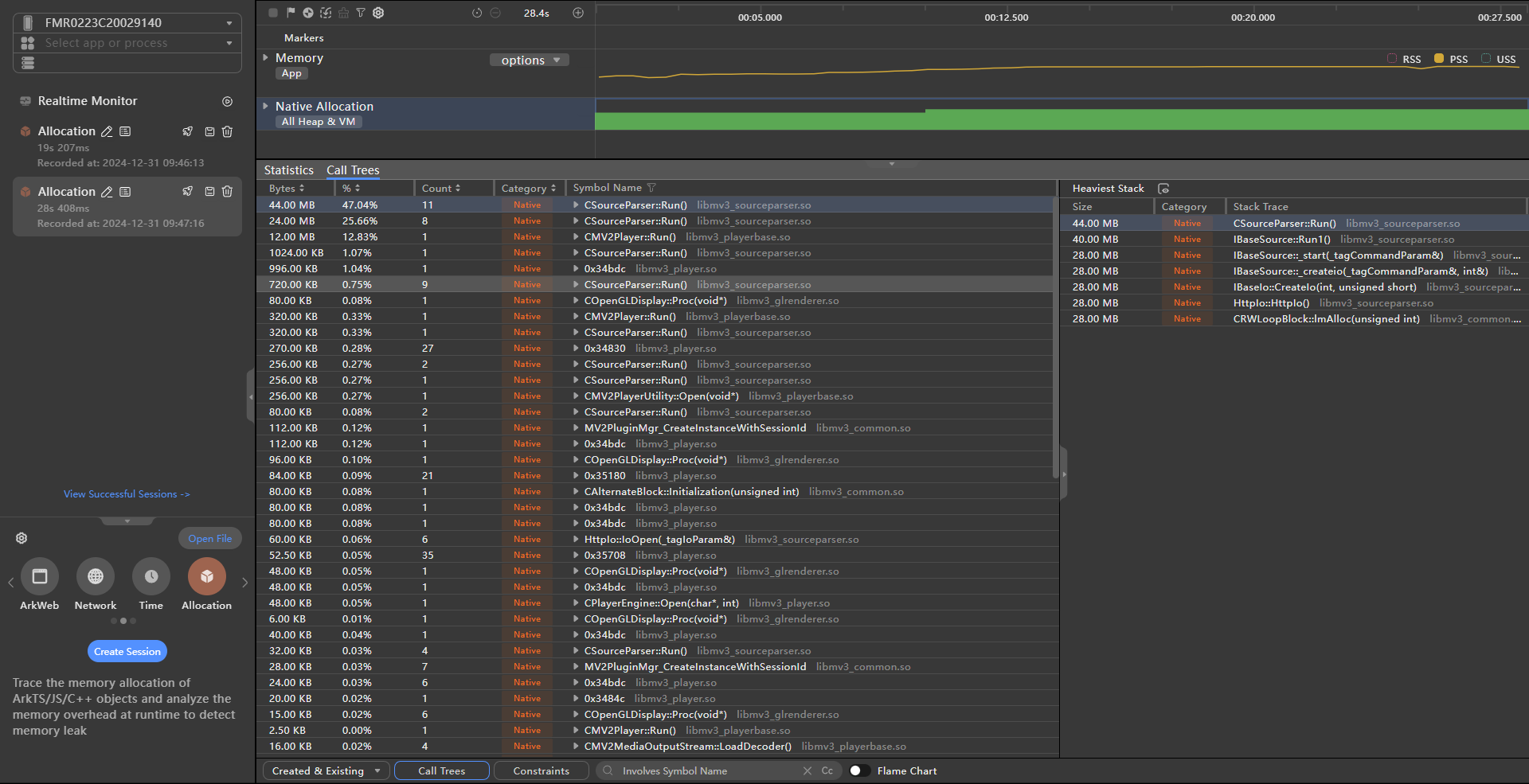Screen dimensions: 1529x784
Task: Click the filter icon next to Symbol Name
Action: 651,188
